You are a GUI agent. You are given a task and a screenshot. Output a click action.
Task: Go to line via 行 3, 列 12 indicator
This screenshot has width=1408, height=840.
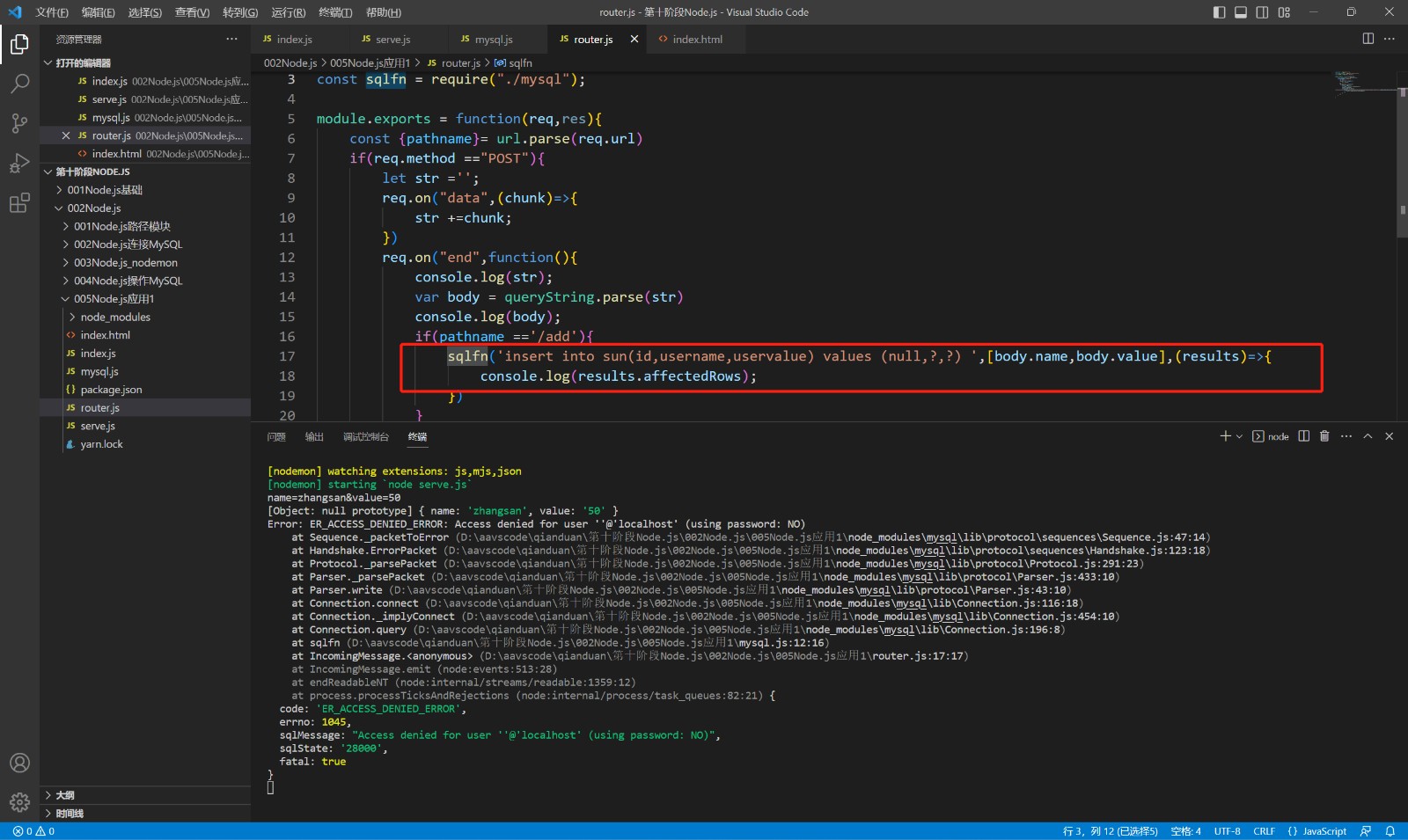tap(1110, 831)
